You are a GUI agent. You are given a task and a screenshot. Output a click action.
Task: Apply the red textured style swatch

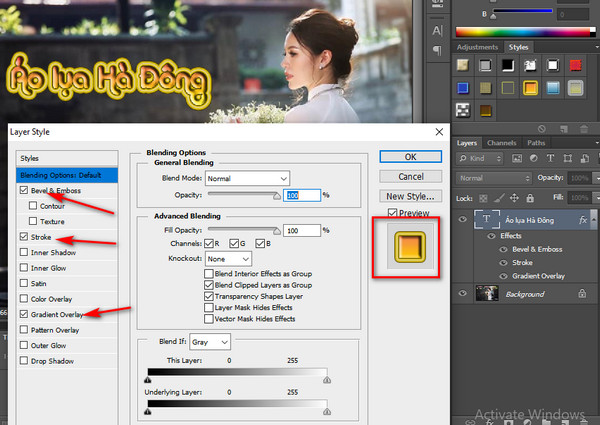click(x=576, y=65)
